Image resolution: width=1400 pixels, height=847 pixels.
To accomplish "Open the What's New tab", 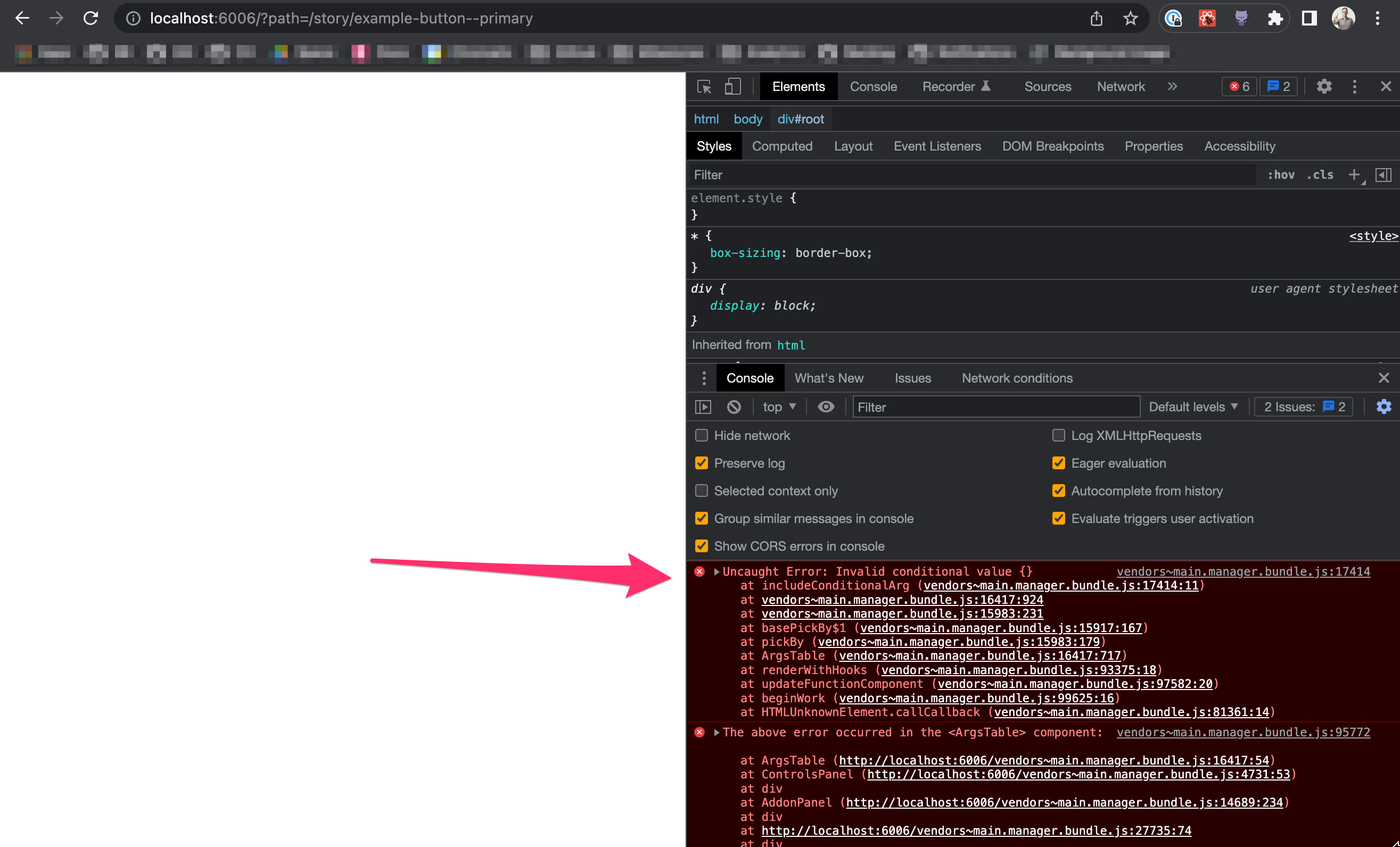I will click(x=829, y=378).
